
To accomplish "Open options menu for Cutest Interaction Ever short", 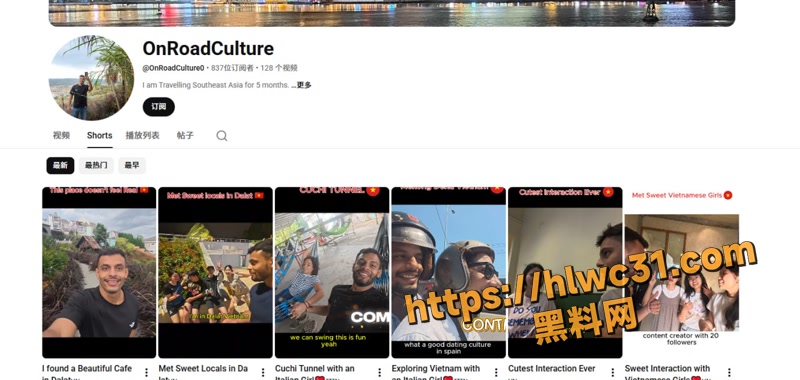I will coord(613,372).
